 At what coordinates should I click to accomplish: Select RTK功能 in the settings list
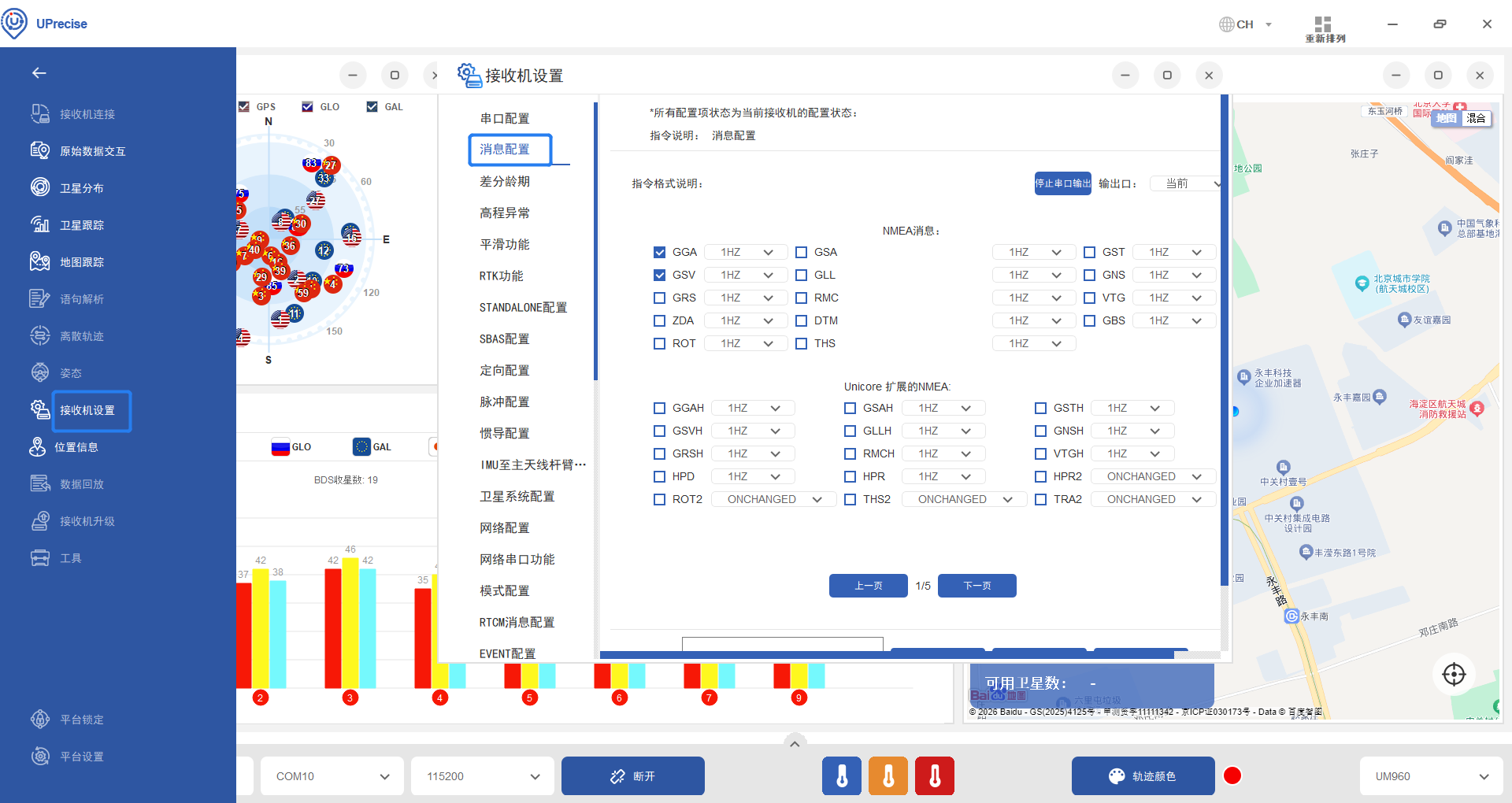pos(502,276)
